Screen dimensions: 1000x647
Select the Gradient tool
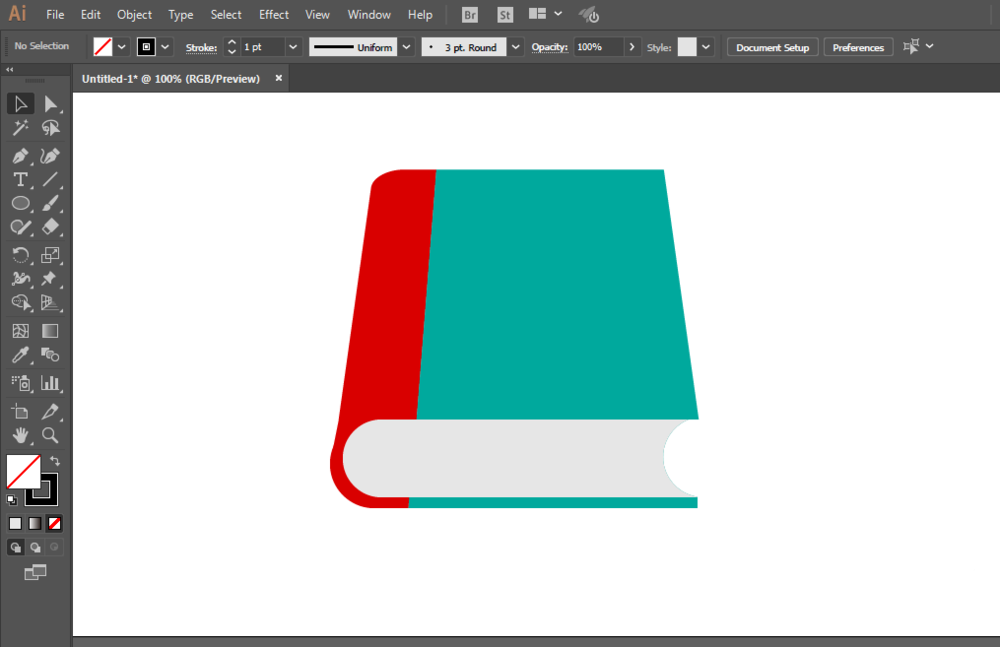tap(50, 331)
